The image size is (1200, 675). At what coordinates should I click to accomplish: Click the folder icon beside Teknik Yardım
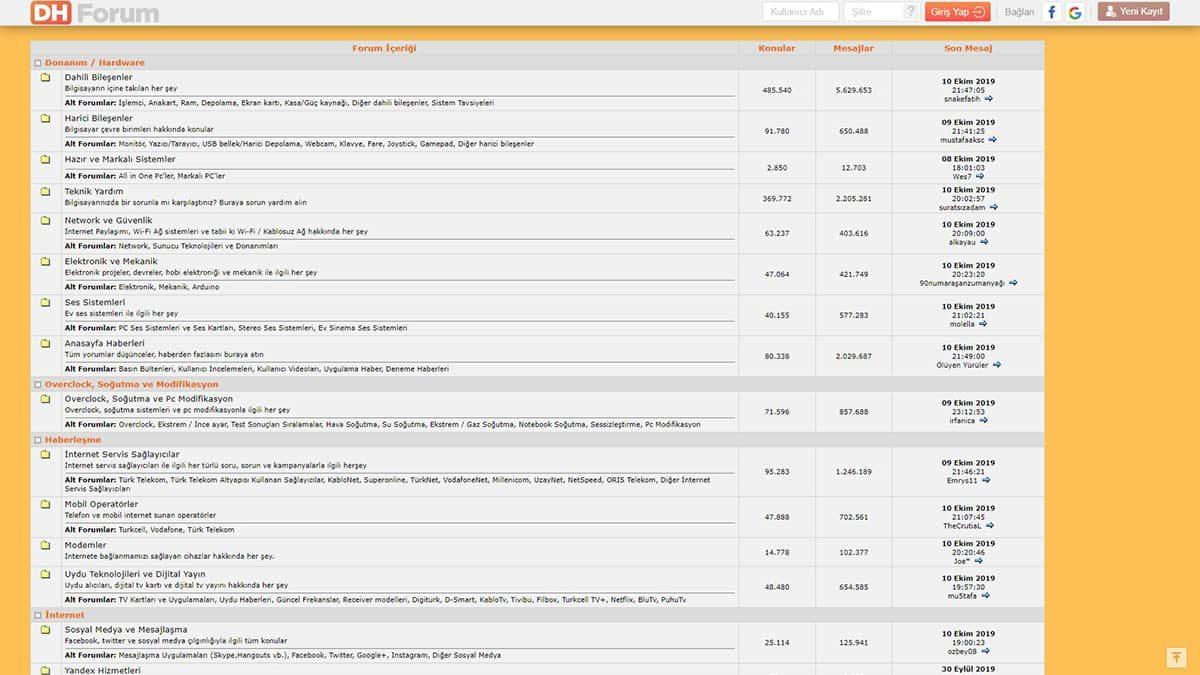[45, 191]
